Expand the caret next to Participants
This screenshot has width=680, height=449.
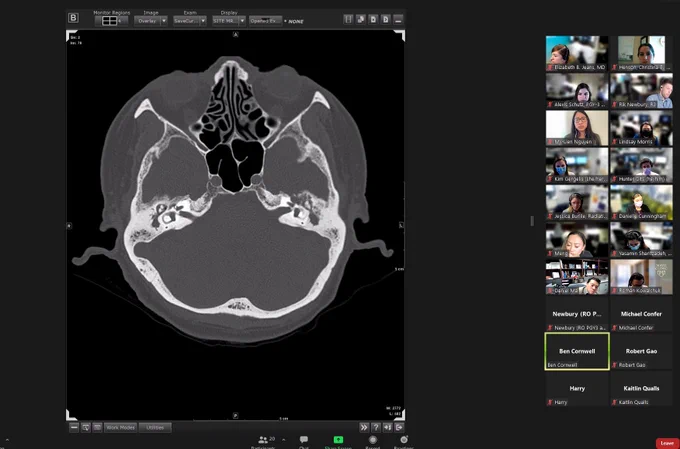coord(284,439)
